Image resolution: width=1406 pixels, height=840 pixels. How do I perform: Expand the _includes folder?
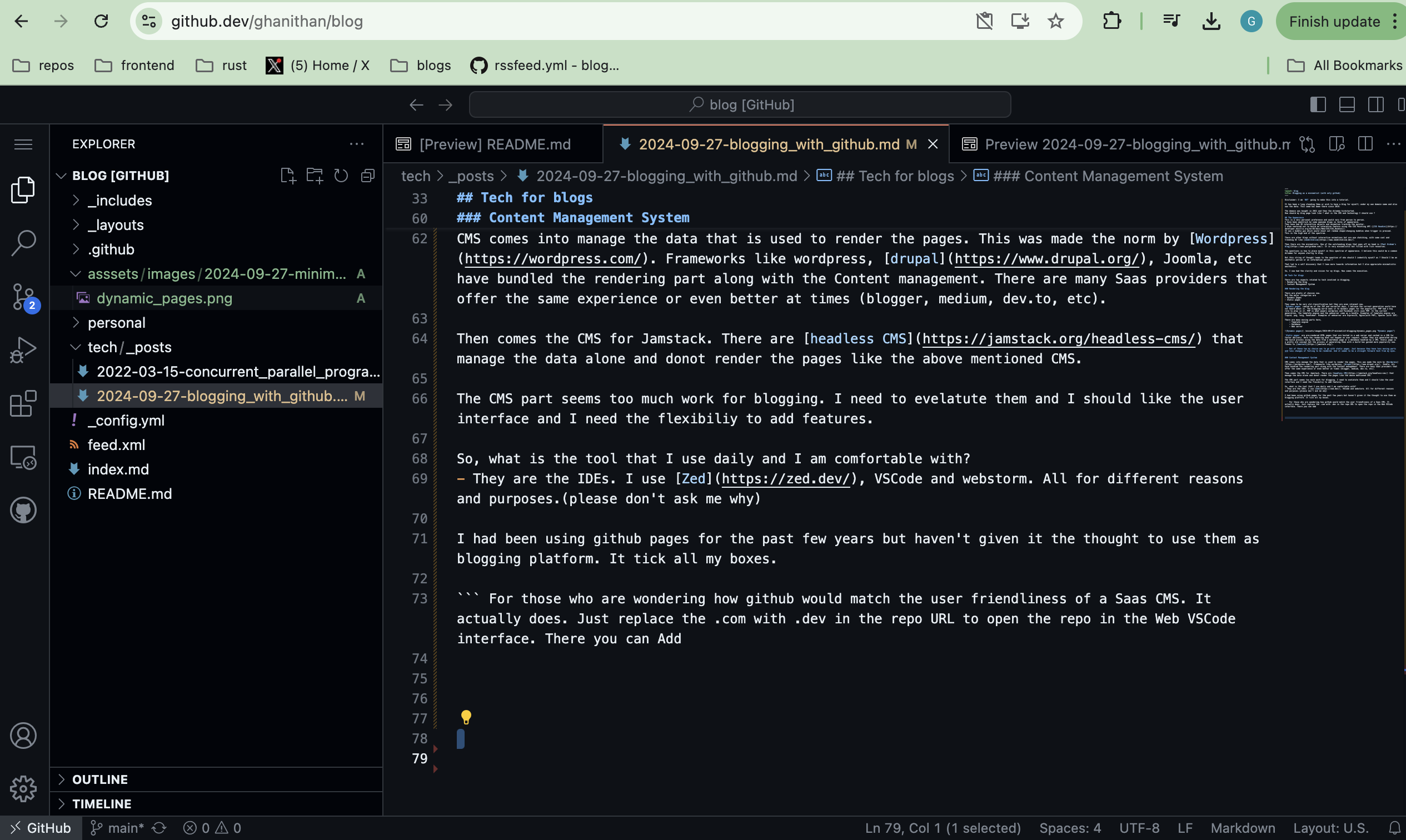point(216,201)
